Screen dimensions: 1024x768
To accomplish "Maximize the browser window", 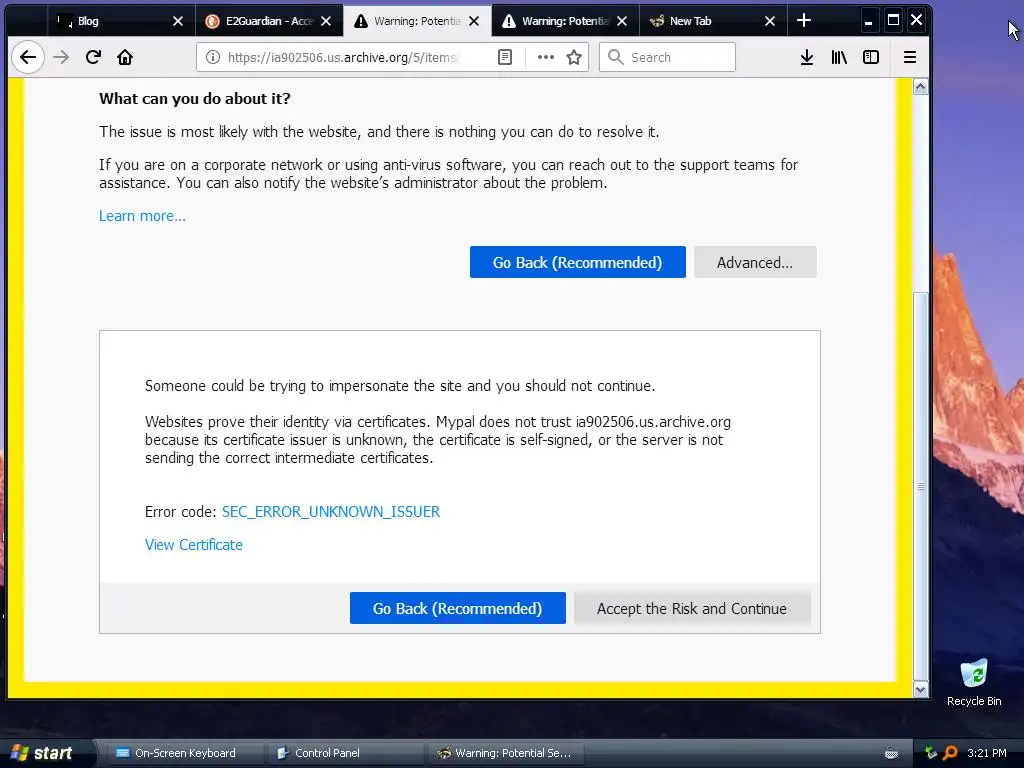I will click(x=893, y=21).
